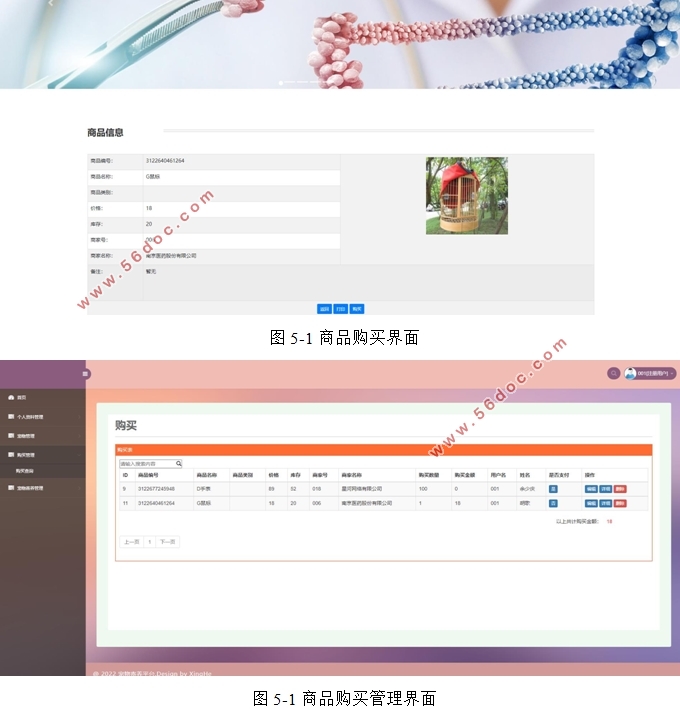Image resolution: width=680 pixels, height=709 pixels.
Task: Click the 购买管理 sidebar icon
Action: [9, 455]
